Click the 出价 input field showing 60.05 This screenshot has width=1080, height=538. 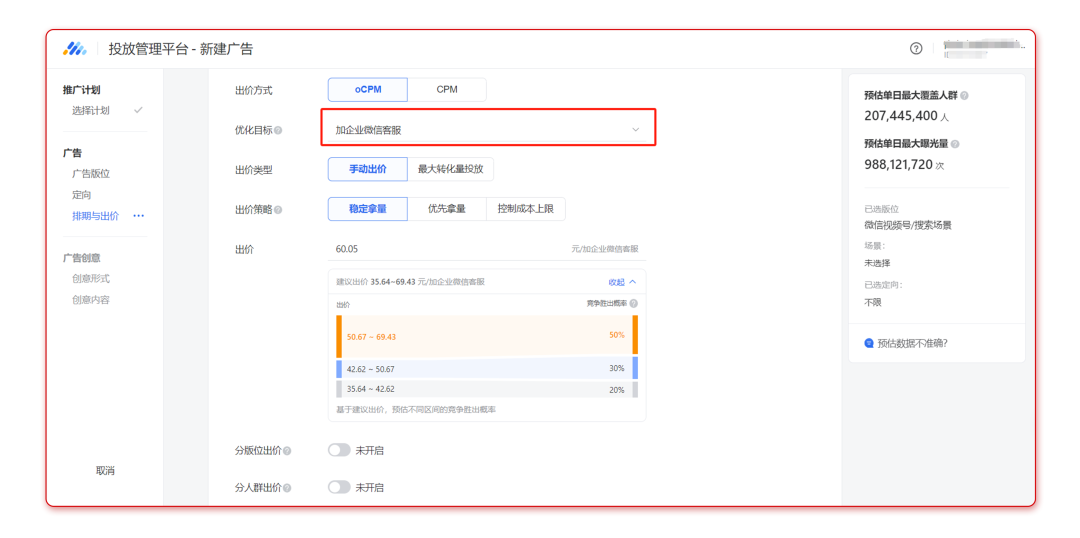click(440, 249)
